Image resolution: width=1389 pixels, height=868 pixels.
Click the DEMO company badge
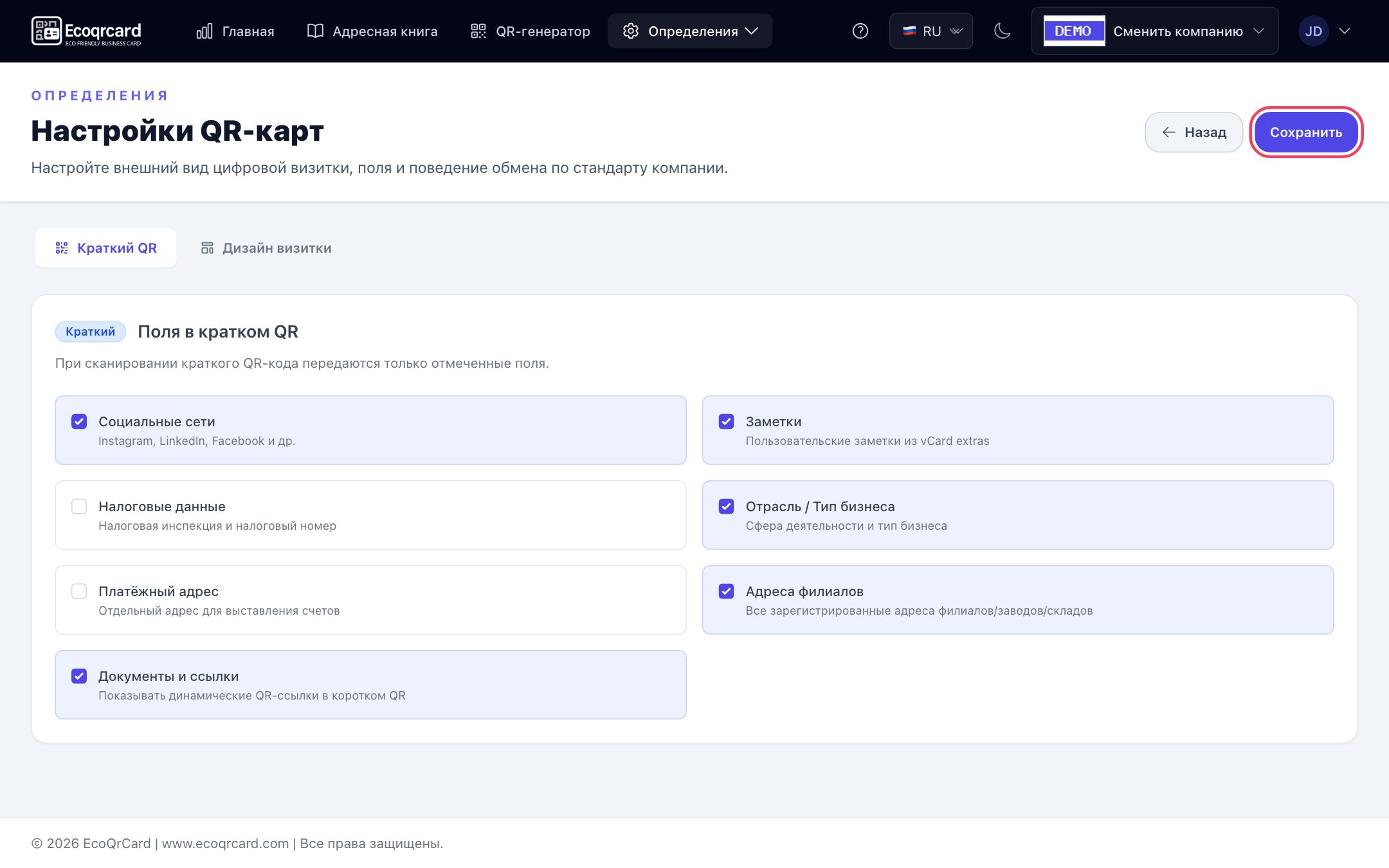tap(1074, 31)
